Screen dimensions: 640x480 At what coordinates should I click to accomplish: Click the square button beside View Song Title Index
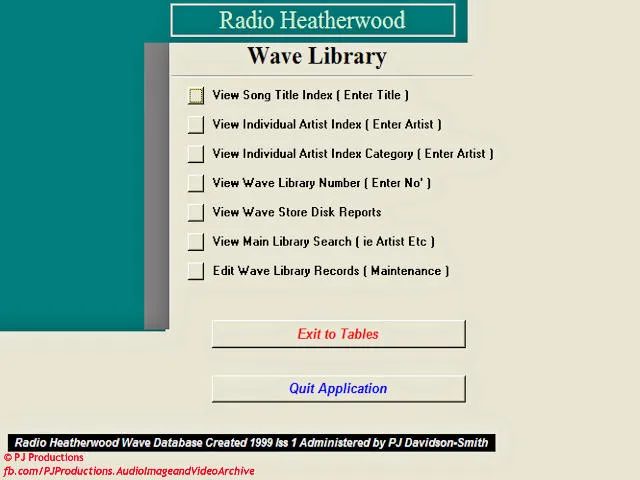pos(196,96)
